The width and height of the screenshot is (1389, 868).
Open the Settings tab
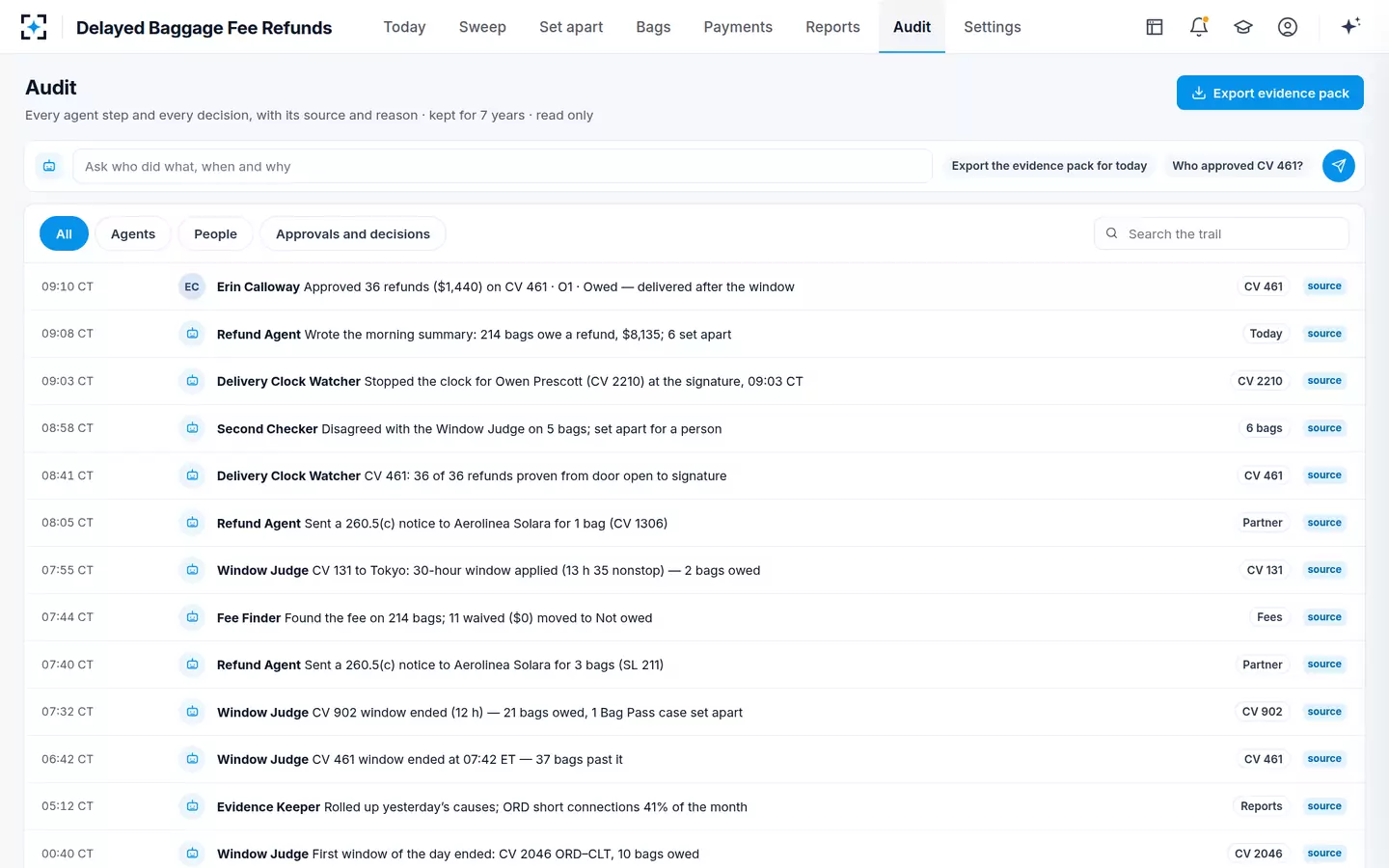click(x=993, y=27)
